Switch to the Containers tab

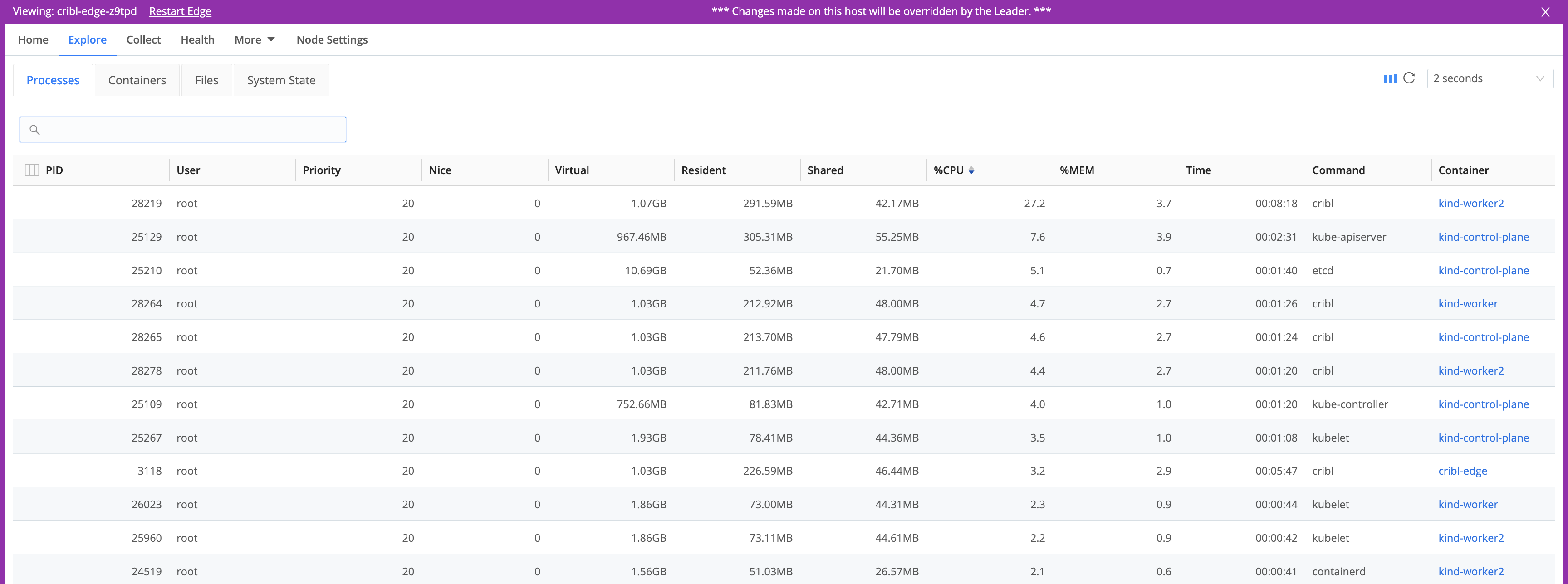tap(137, 80)
